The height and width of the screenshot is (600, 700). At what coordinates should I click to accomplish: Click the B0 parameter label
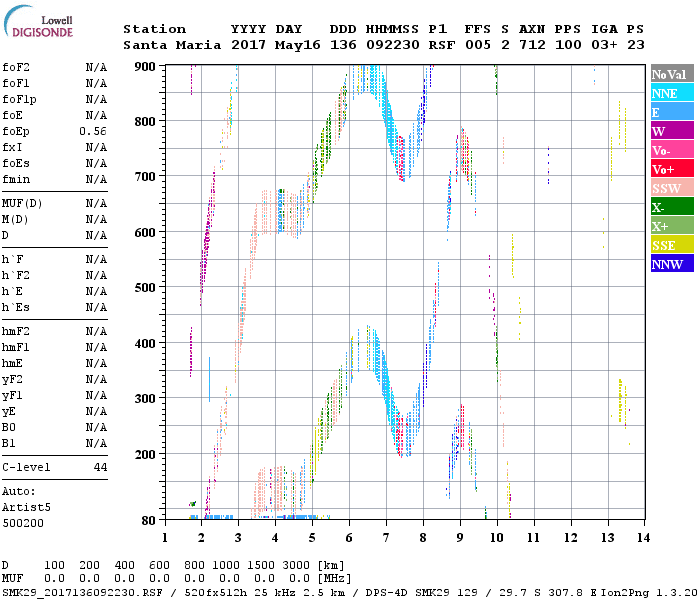[9, 428]
